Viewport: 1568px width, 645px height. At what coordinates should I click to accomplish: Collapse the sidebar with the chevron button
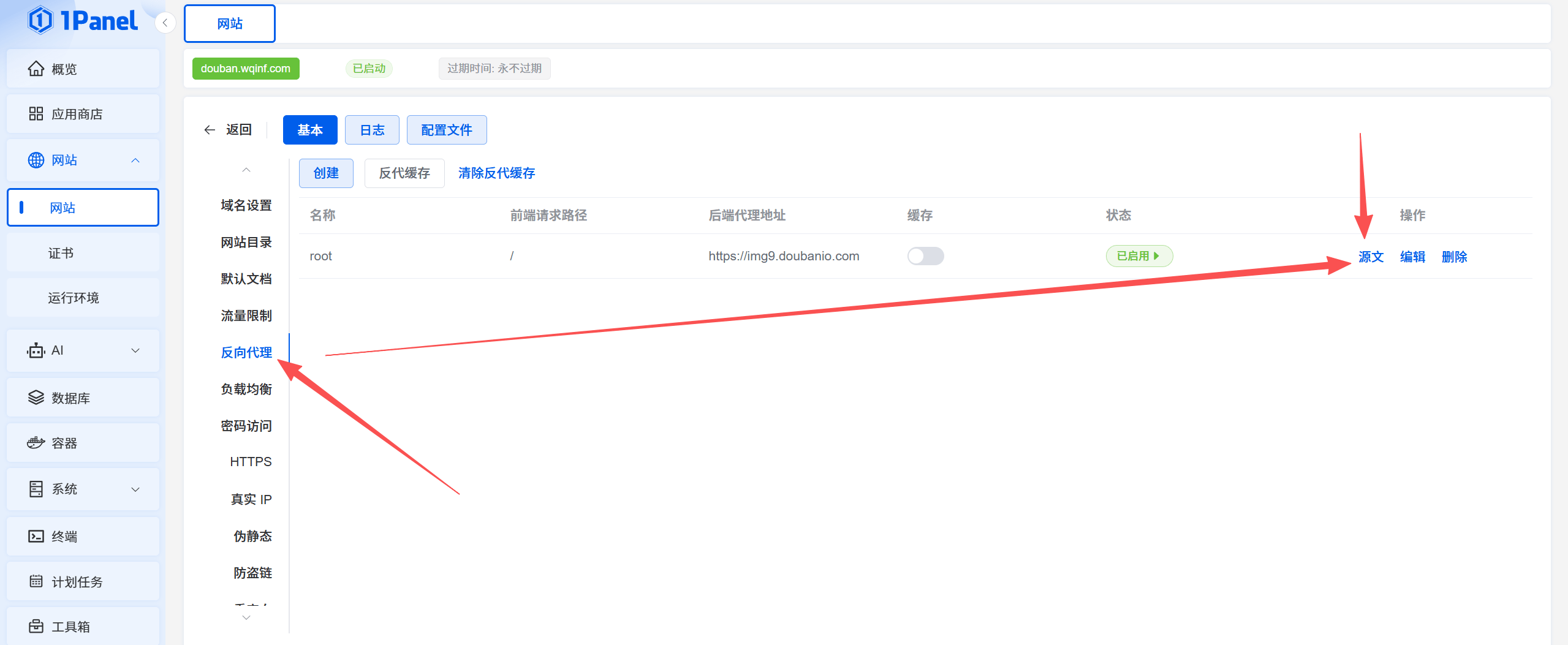pos(165,23)
